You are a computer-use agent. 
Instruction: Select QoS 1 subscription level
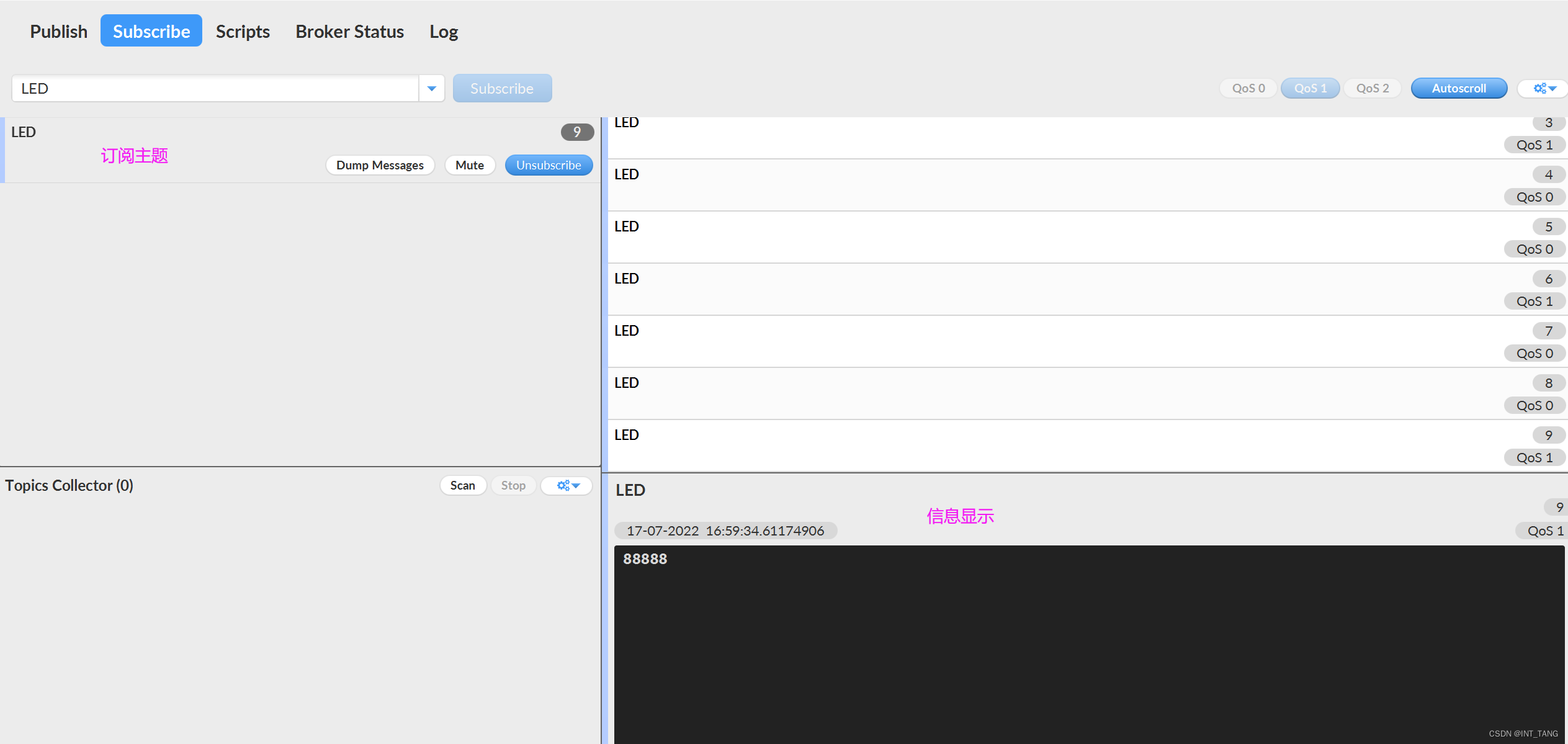(x=1310, y=89)
